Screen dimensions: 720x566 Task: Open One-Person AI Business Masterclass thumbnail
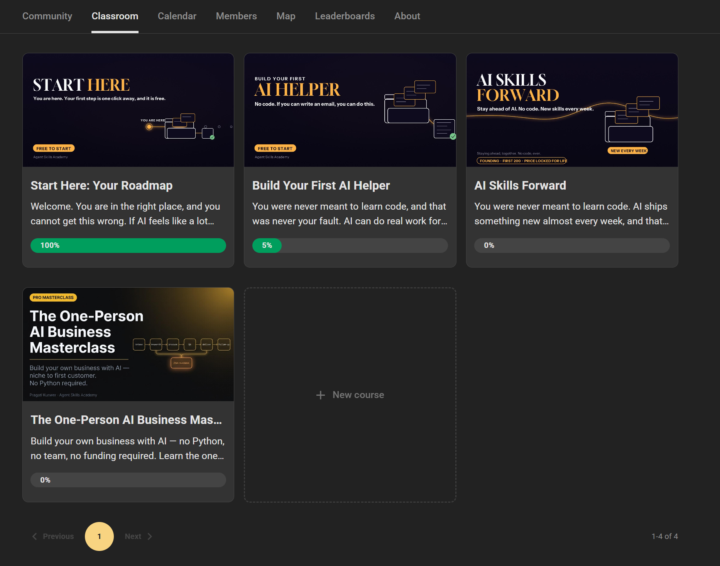(128, 344)
